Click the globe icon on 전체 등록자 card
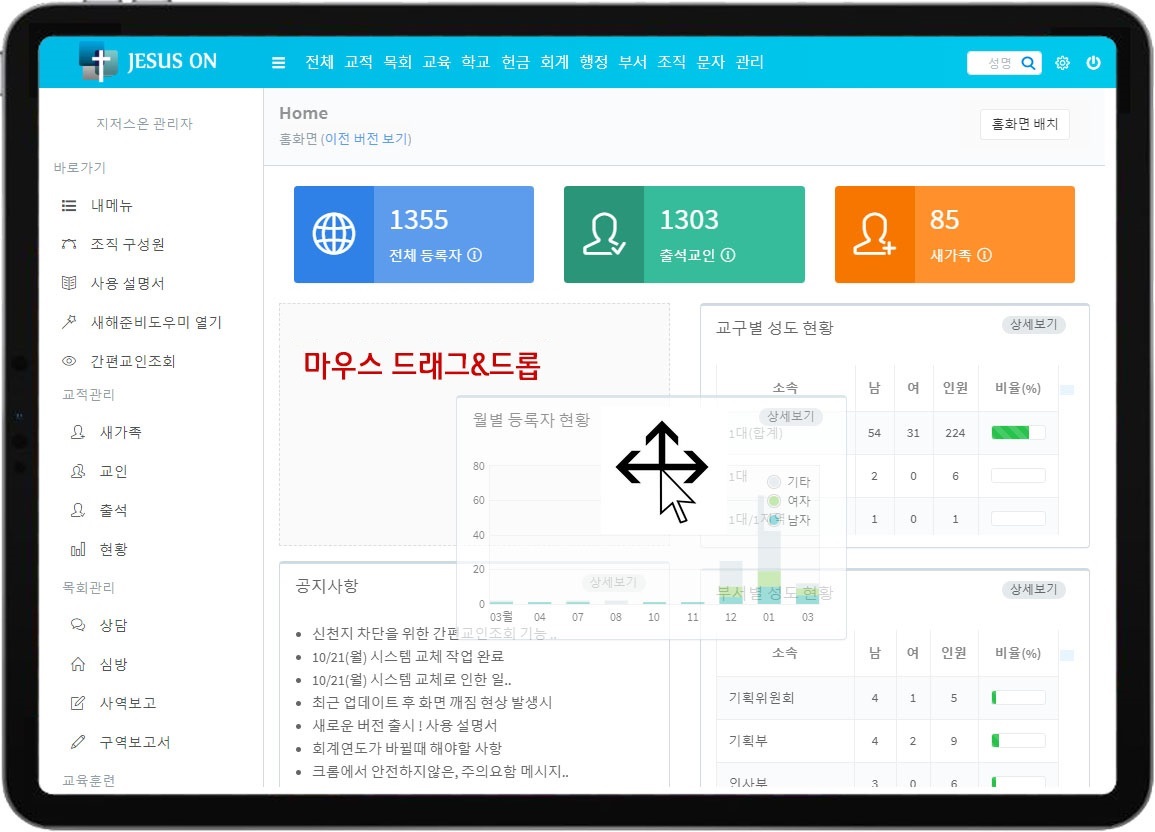This screenshot has height=832, width=1155. point(334,235)
